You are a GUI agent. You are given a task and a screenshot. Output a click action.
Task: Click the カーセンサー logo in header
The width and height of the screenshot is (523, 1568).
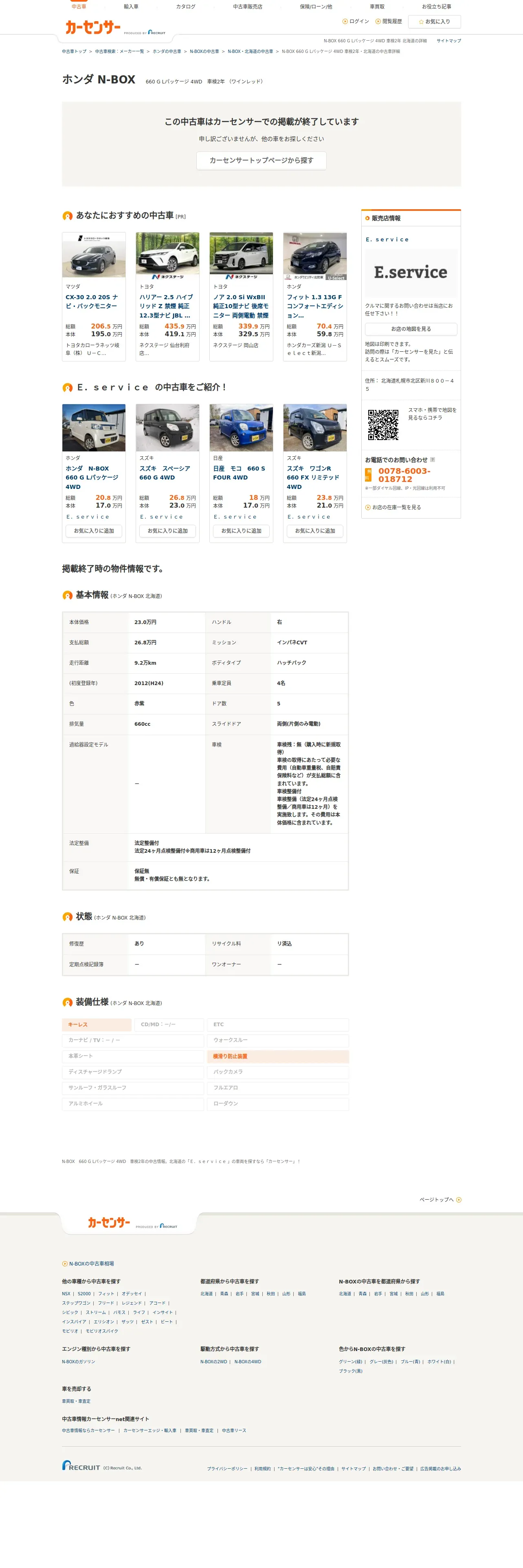[93, 27]
